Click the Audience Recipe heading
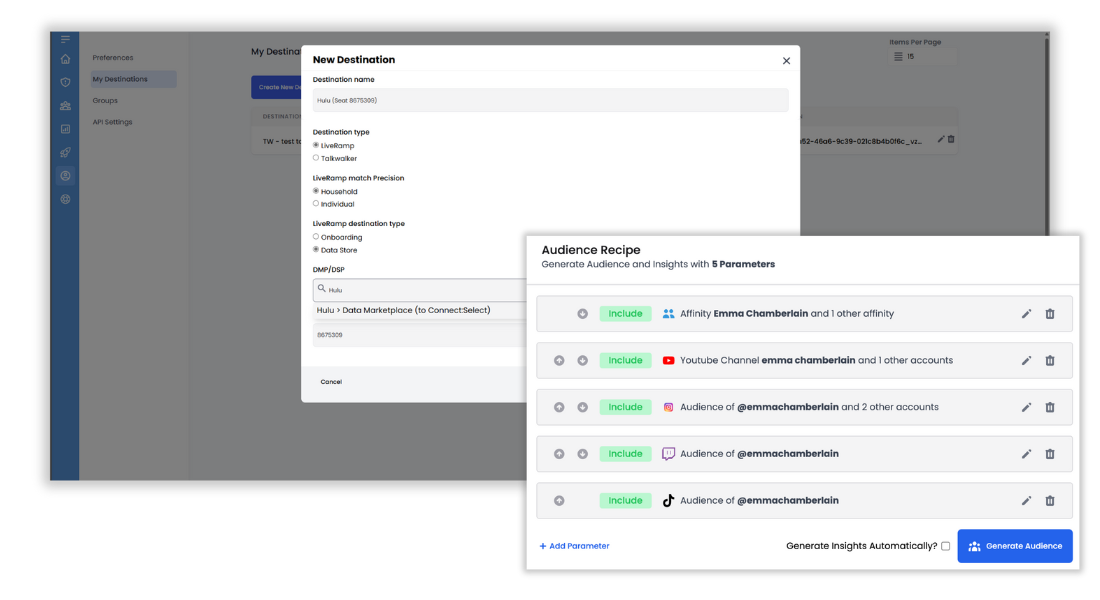The image size is (1100, 600). click(x=591, y=250)
